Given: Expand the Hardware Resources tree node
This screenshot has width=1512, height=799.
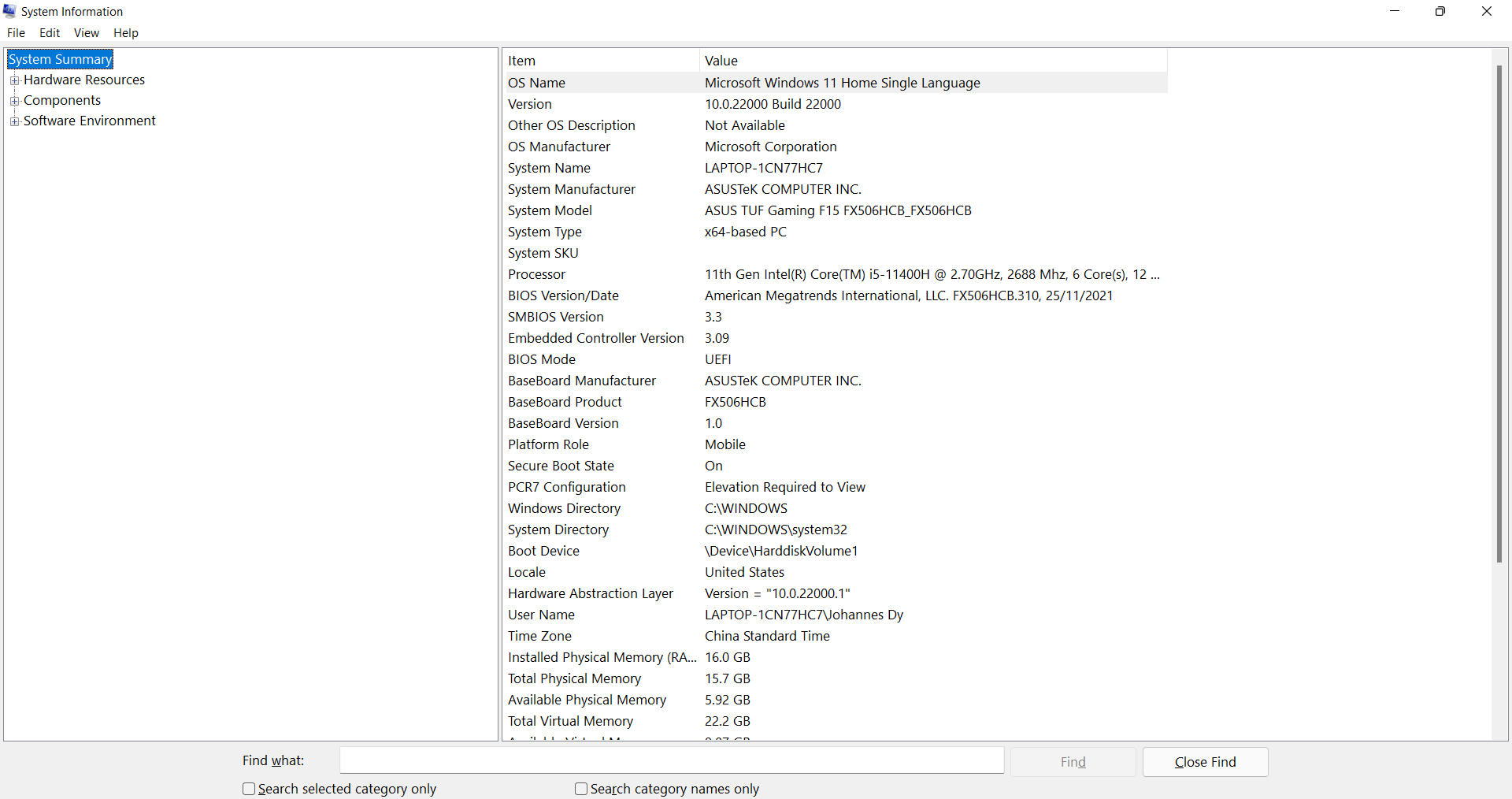Looking at the screenshot, I should [x=14, y=80].
